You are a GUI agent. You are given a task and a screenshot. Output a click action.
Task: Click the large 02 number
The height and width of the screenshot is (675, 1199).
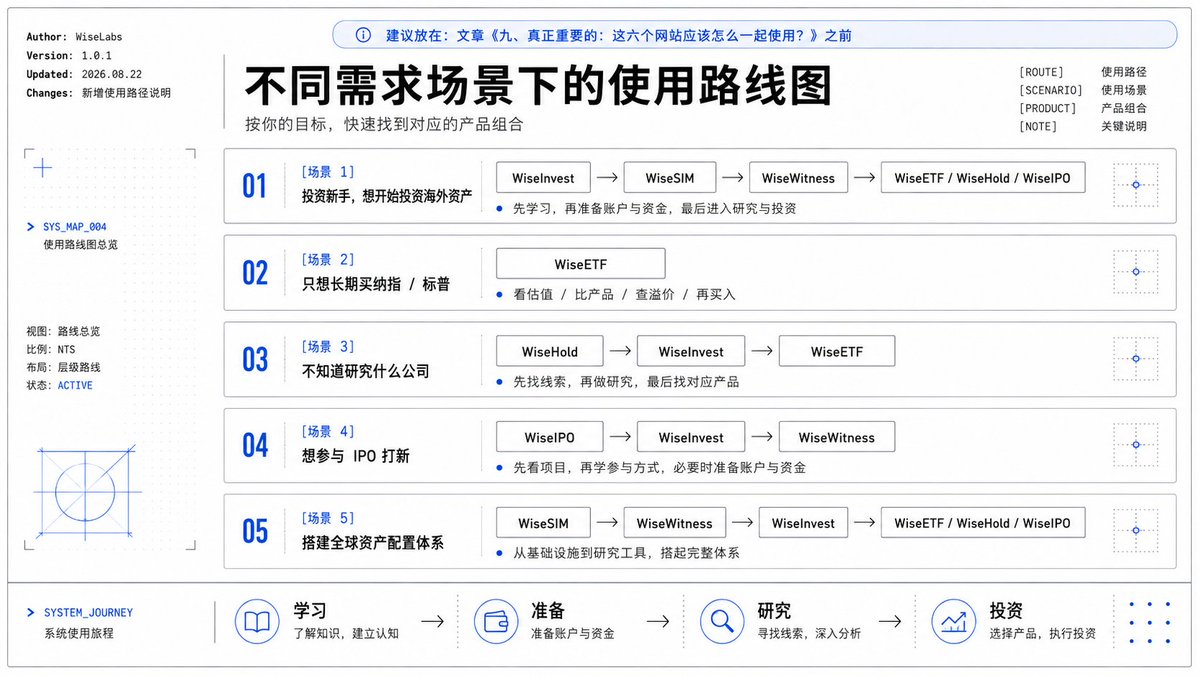coord(255,272)
